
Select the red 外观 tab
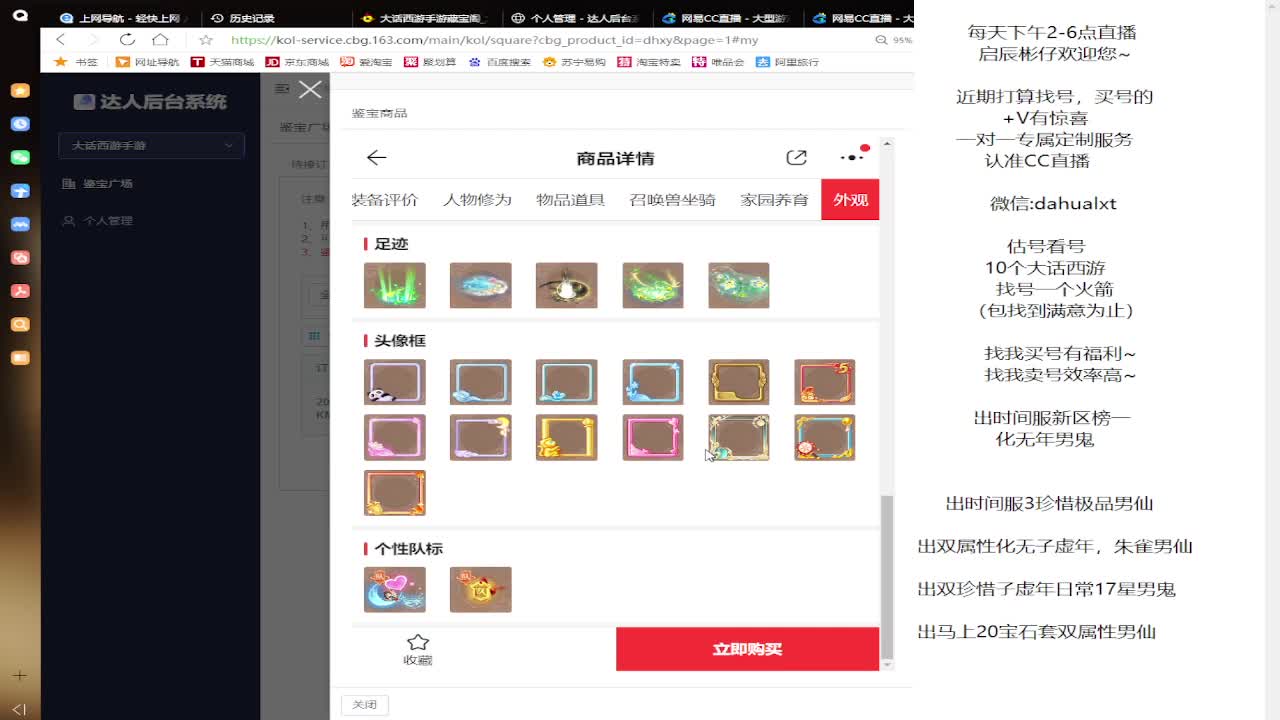[850, 200]
